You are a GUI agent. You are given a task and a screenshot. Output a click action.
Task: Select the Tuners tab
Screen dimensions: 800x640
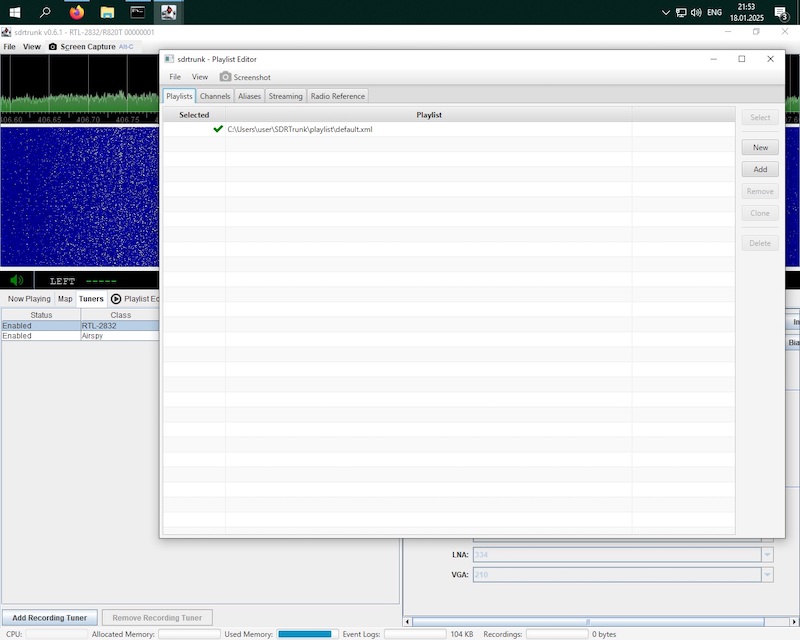[x=91, y=299]
